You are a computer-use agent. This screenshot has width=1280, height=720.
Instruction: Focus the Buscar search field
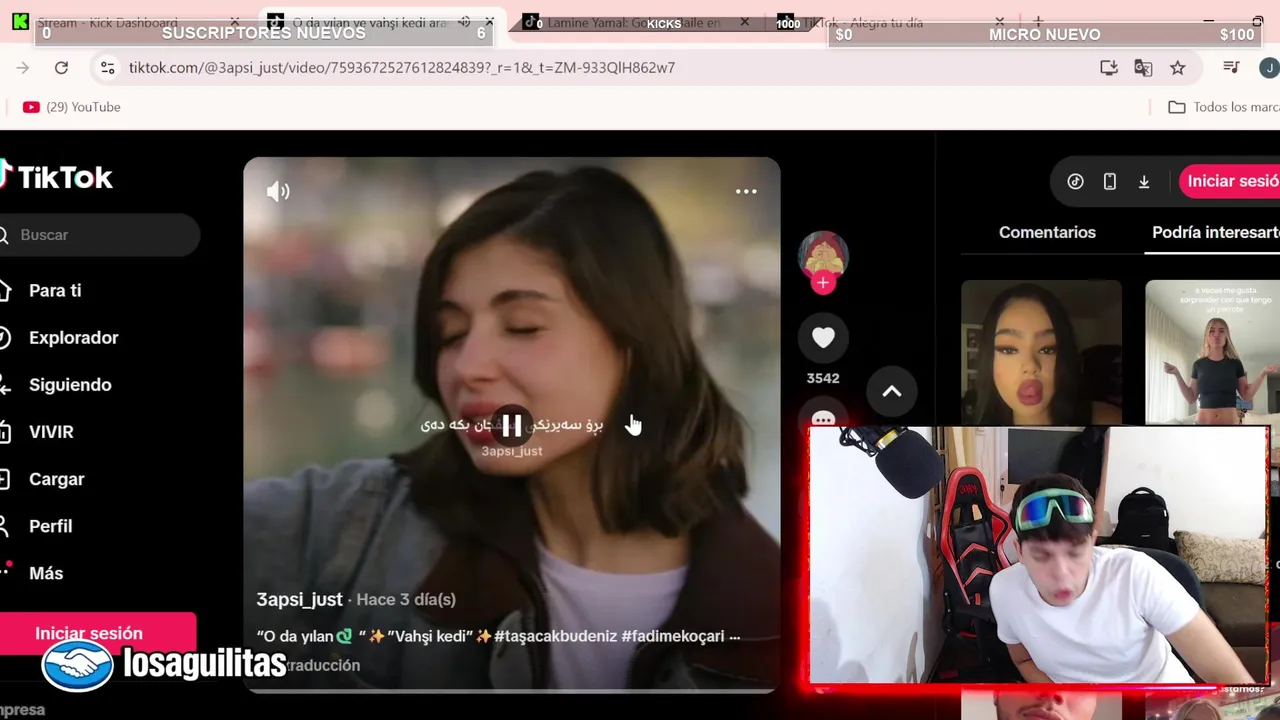[x=100, y=235]
